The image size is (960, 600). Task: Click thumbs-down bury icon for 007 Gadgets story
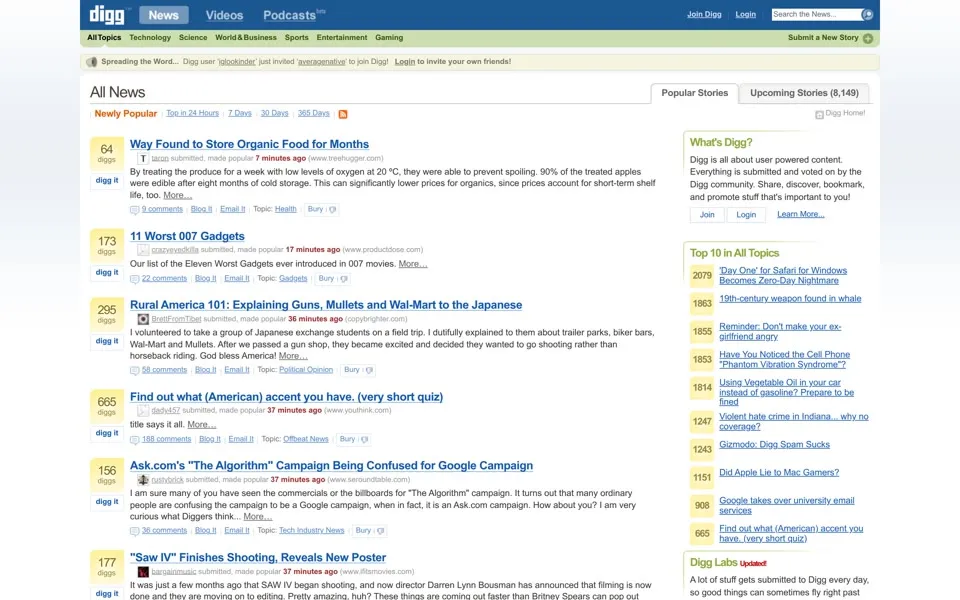[x=343, y=279]
